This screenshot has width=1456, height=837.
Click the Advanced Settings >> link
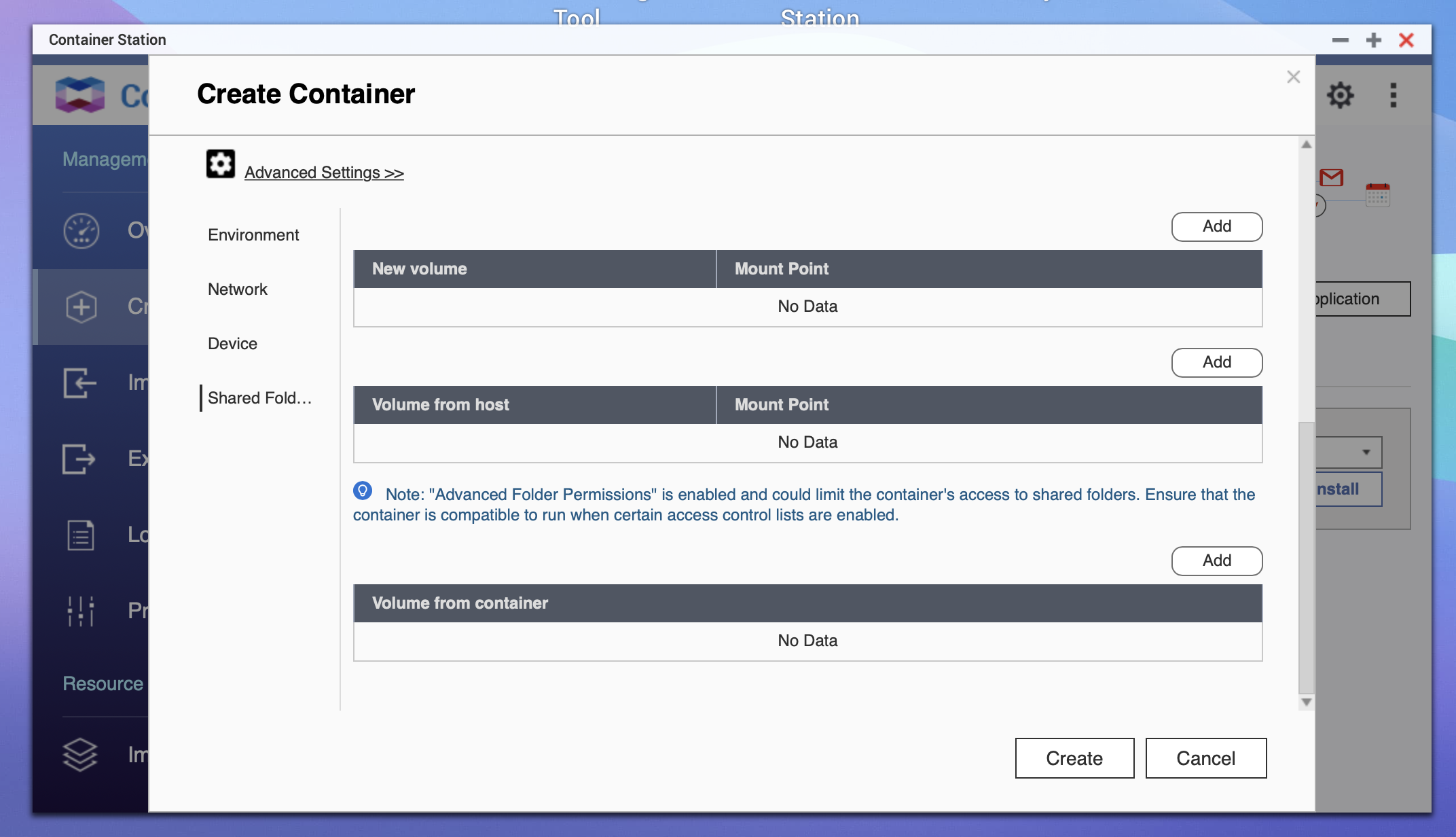(324, 173)
